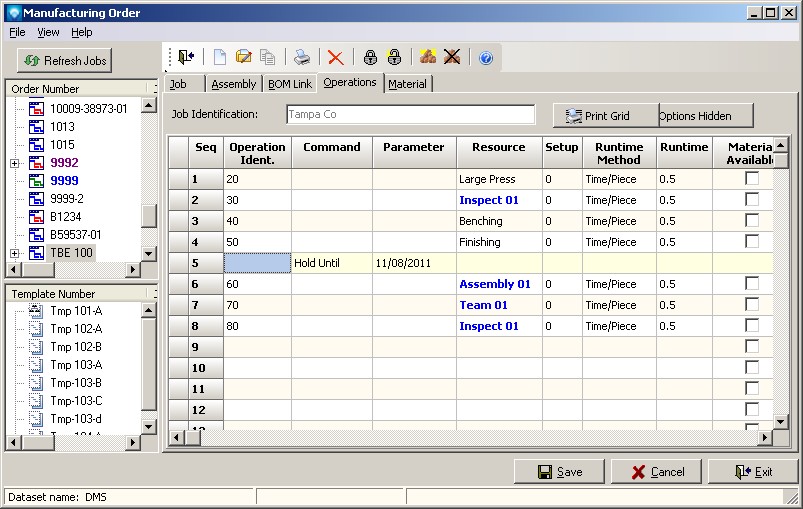
Task: Check Material Available box for sequence 8
Action: (752, 326)
